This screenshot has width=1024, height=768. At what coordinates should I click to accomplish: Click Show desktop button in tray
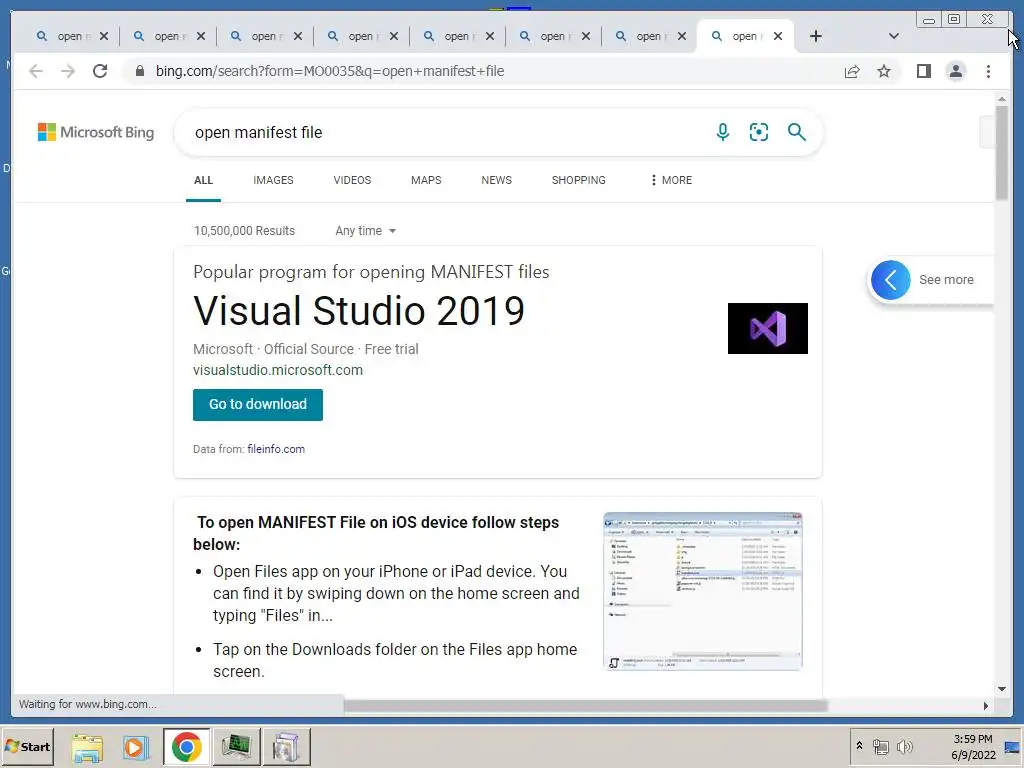(x=1013, y=746)
